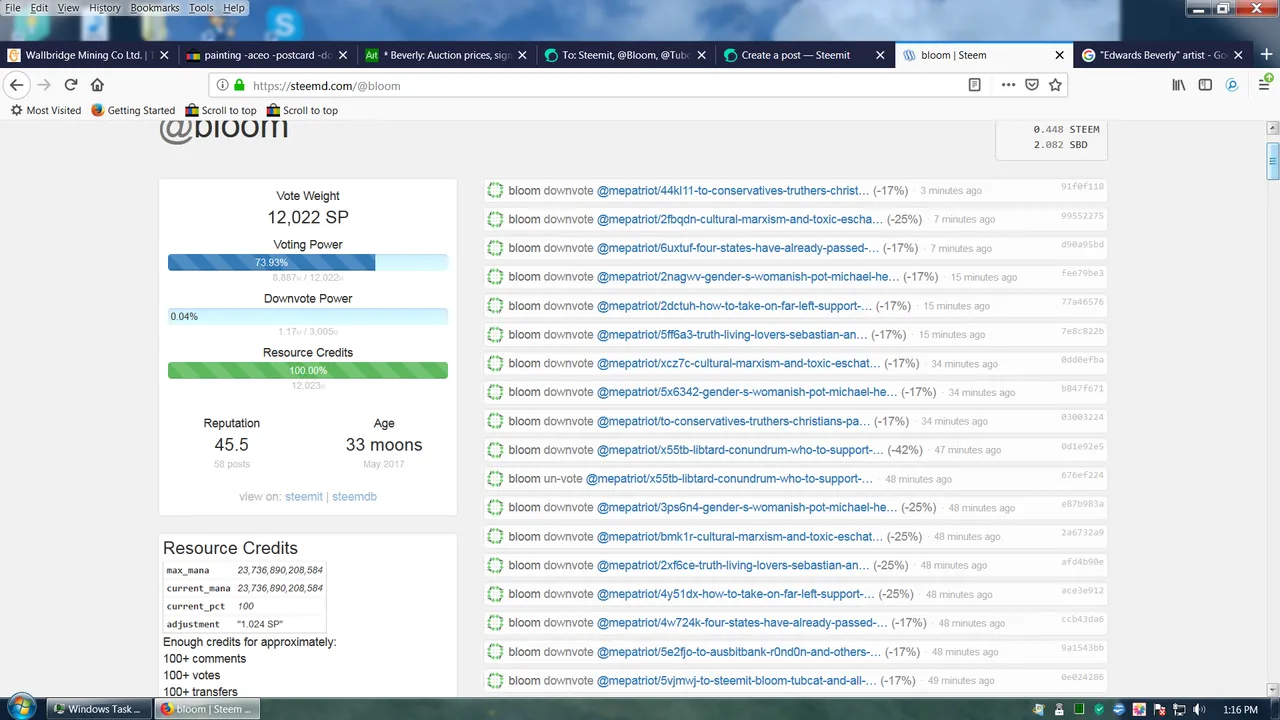Click the age value 33 moons
The height and width of the screenshot is (720, 1280).
pyautogui.click(x=384, y=445)
